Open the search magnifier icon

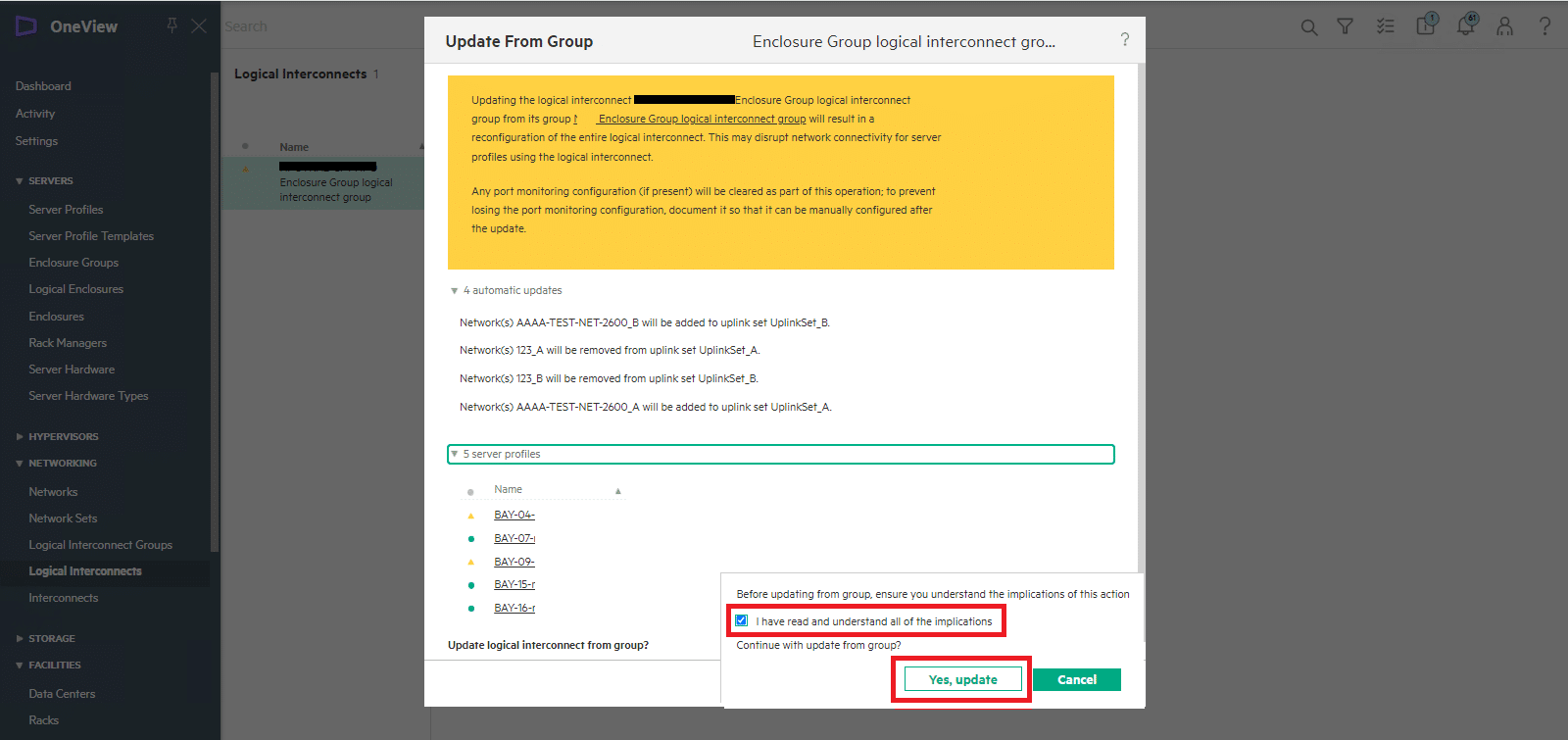(x=1309, y=27)
